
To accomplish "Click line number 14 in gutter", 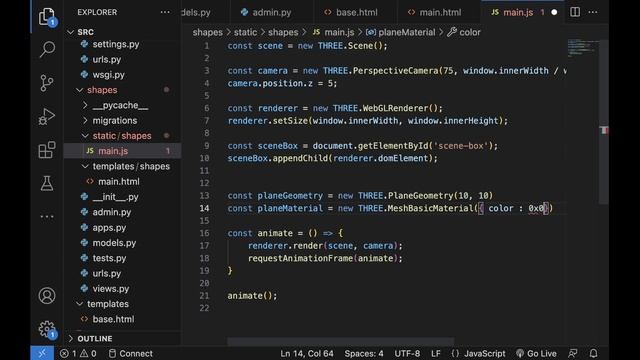I will (205, 208).
